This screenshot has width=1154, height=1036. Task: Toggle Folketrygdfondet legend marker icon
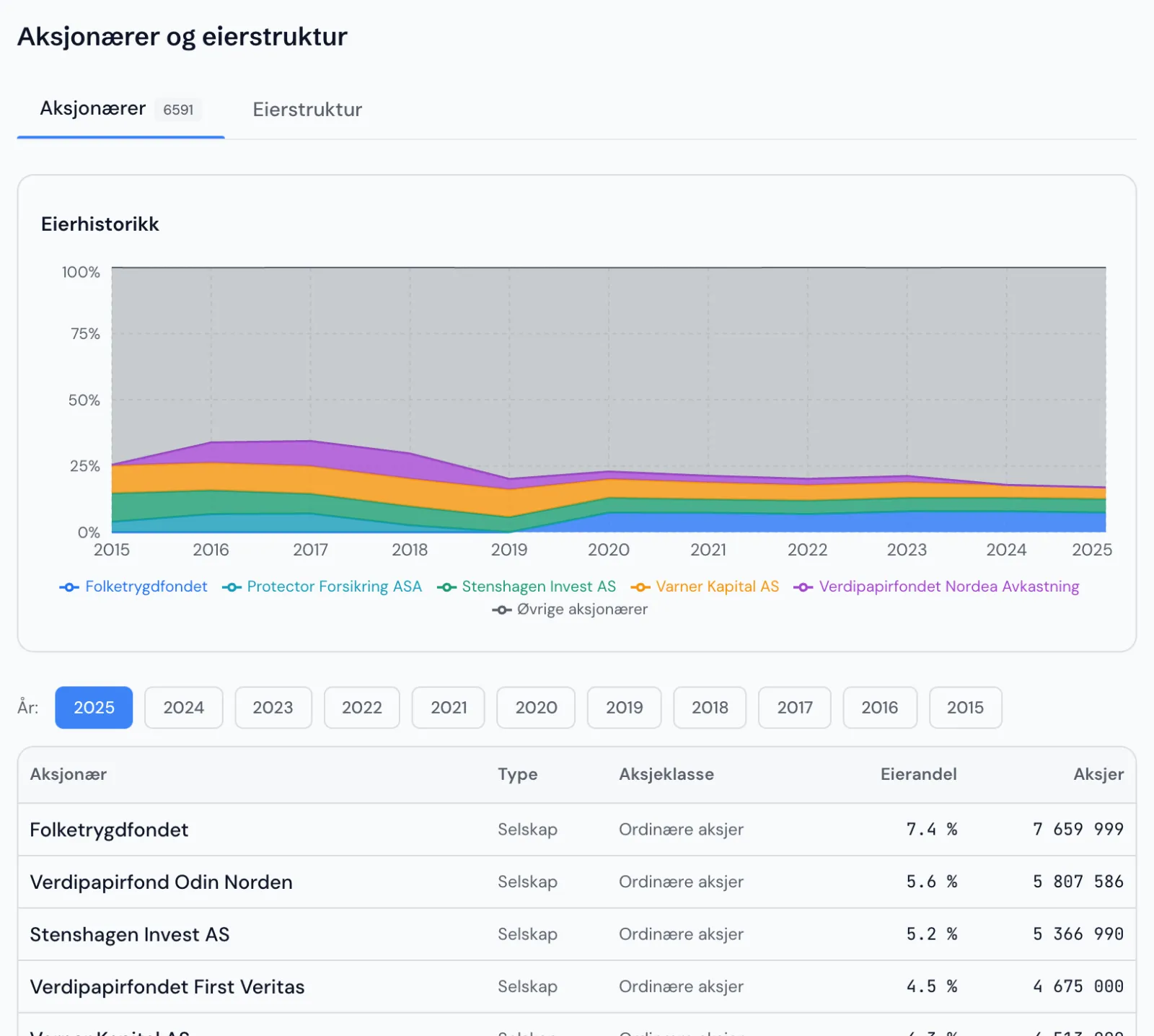69,587
